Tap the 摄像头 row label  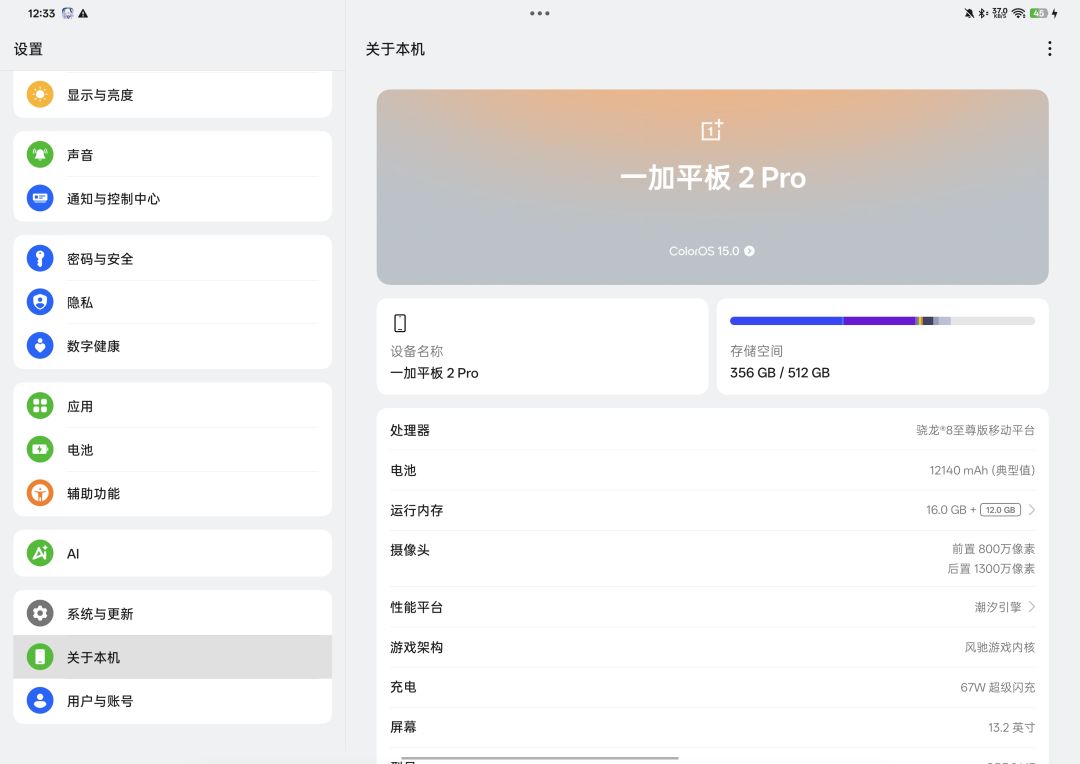(x=410, y=550)
